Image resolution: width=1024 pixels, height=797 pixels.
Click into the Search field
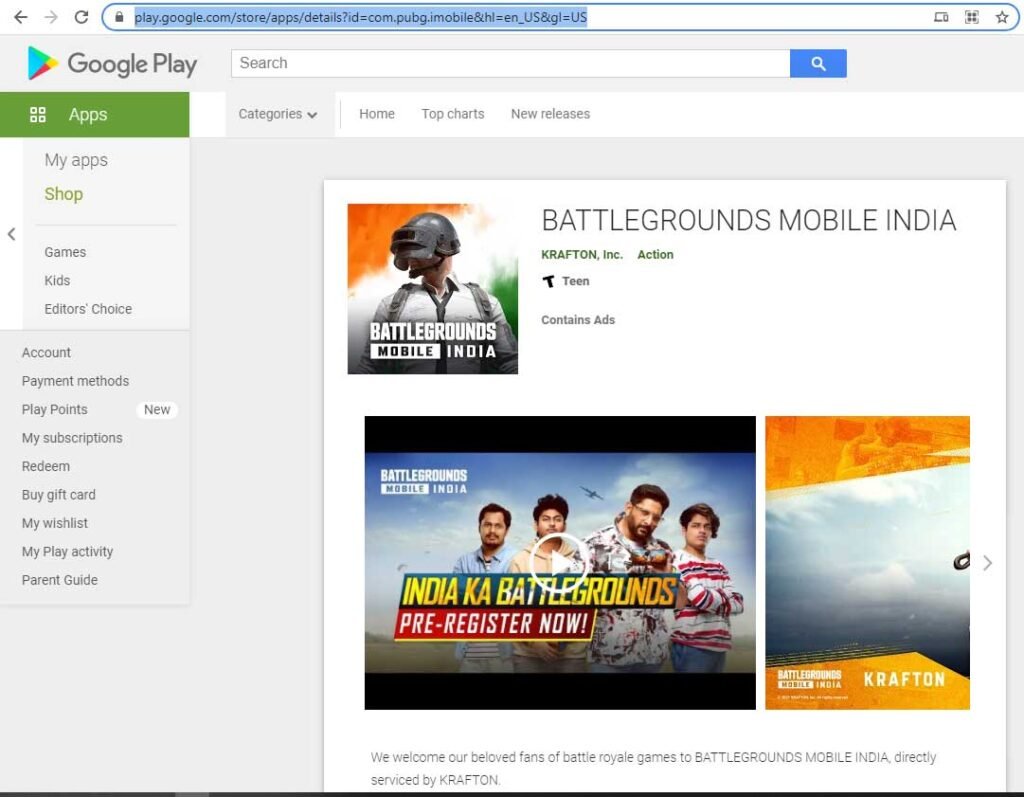click(x=511, y=63)
